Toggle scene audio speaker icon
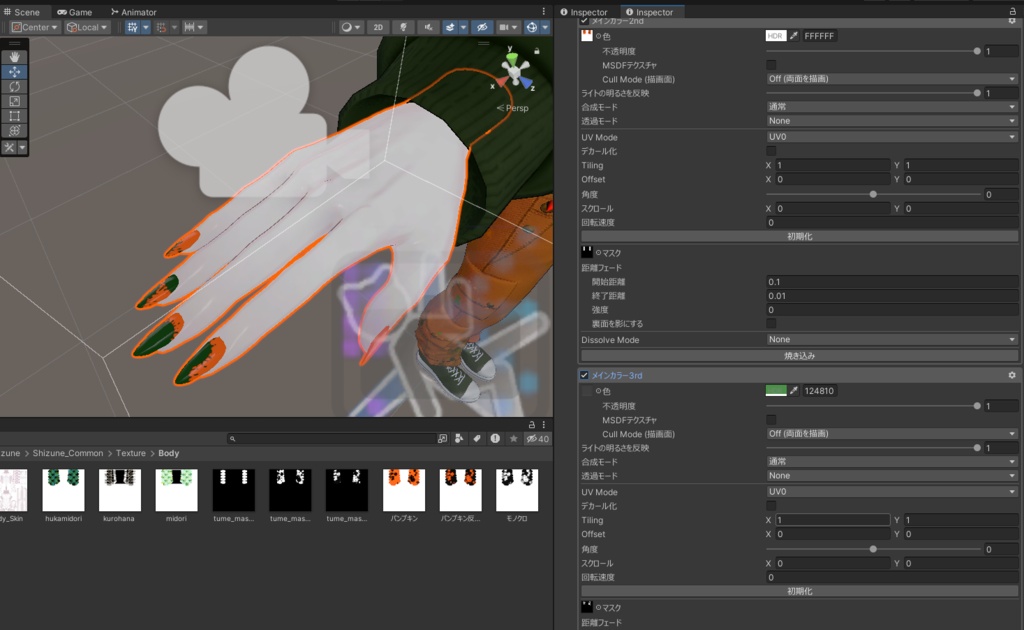The height and width of the screenshot is (630, 1024). [x=428, y=27]
